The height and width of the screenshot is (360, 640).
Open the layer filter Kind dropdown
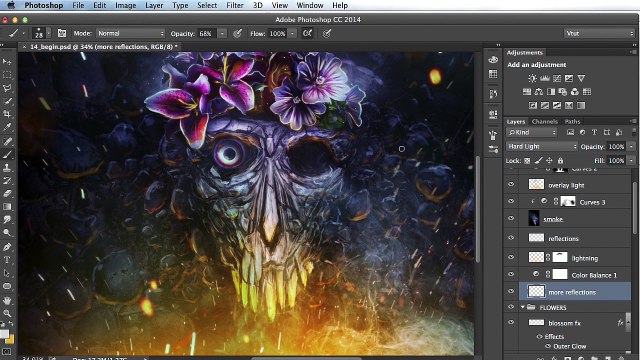point(531,132)
